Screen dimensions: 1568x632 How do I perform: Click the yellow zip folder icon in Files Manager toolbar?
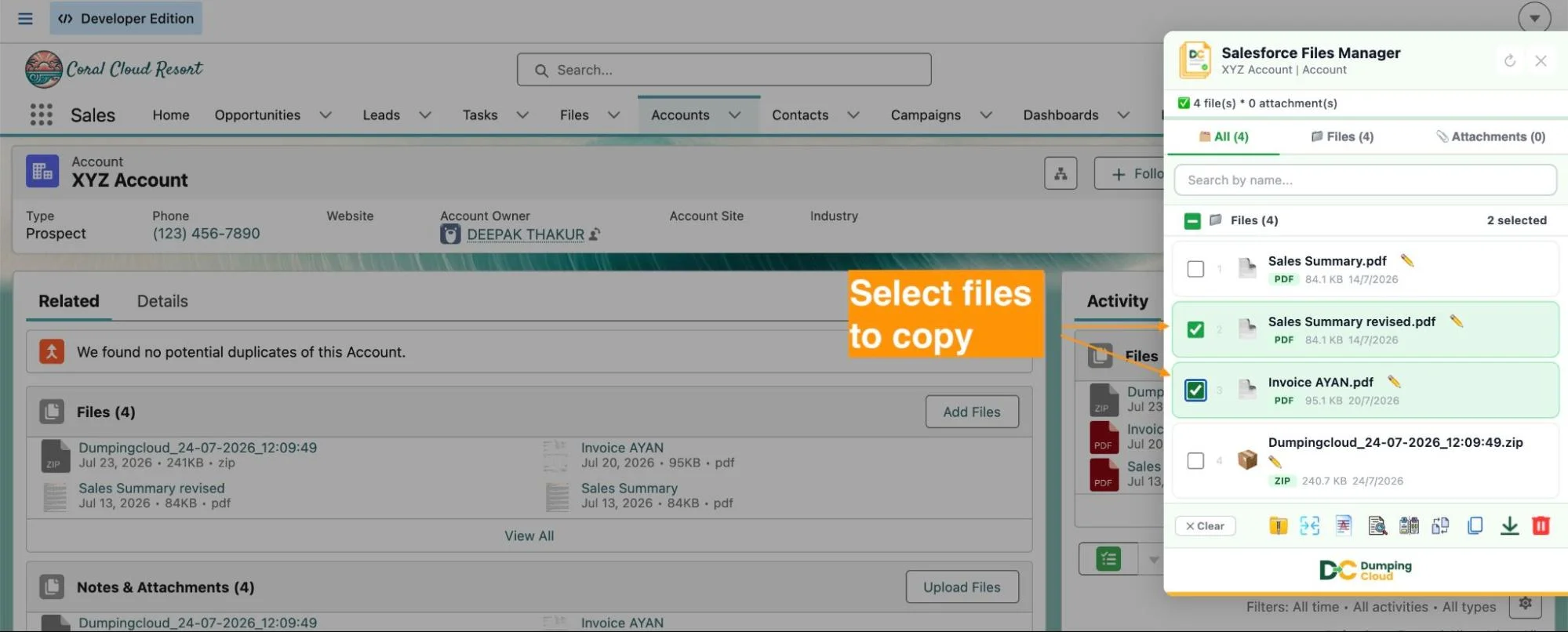click(1278, 525)
